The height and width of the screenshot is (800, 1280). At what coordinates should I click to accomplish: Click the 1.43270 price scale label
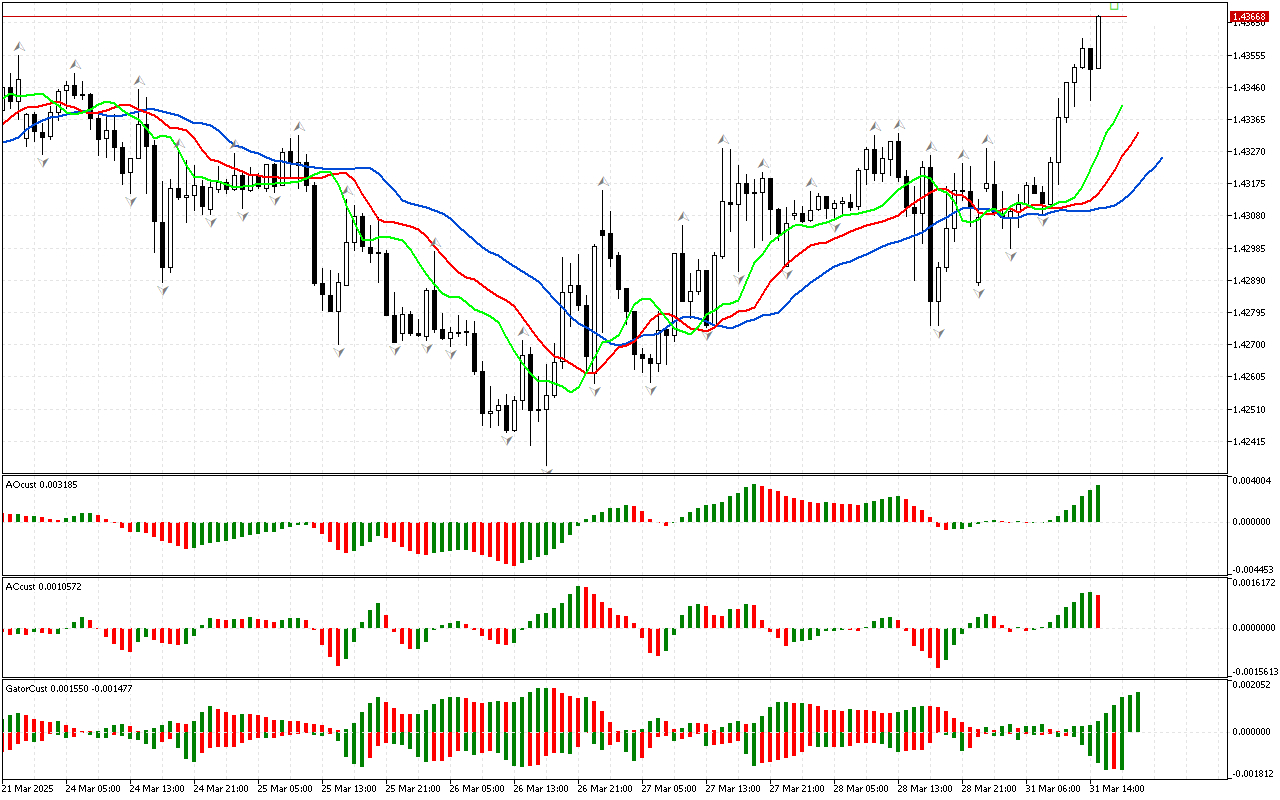1249,152
